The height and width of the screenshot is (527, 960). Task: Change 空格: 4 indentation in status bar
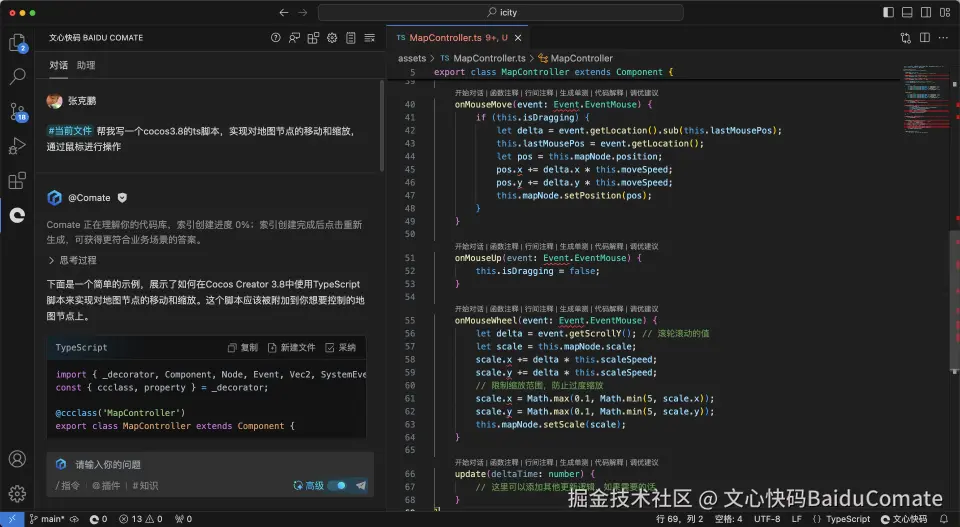pos(729,519)
